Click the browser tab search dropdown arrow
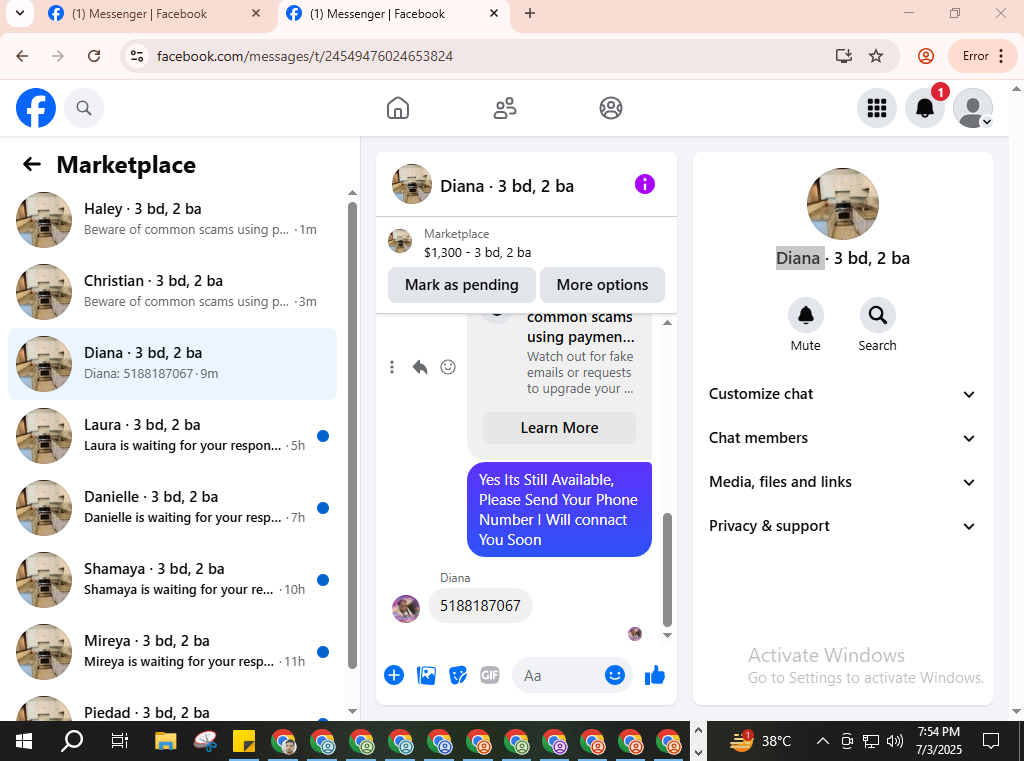Viewport: 1024px width, 761px height. click(20, 13)
